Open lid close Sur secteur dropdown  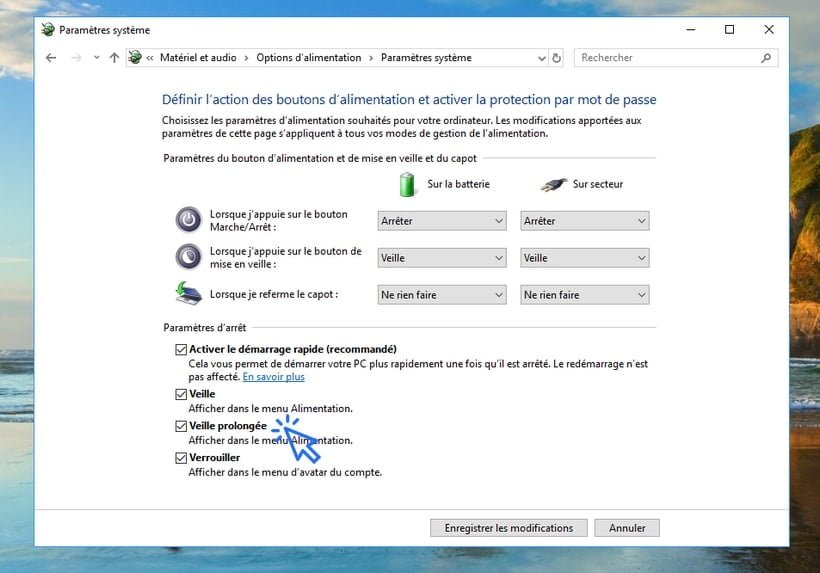pos(585,295)
